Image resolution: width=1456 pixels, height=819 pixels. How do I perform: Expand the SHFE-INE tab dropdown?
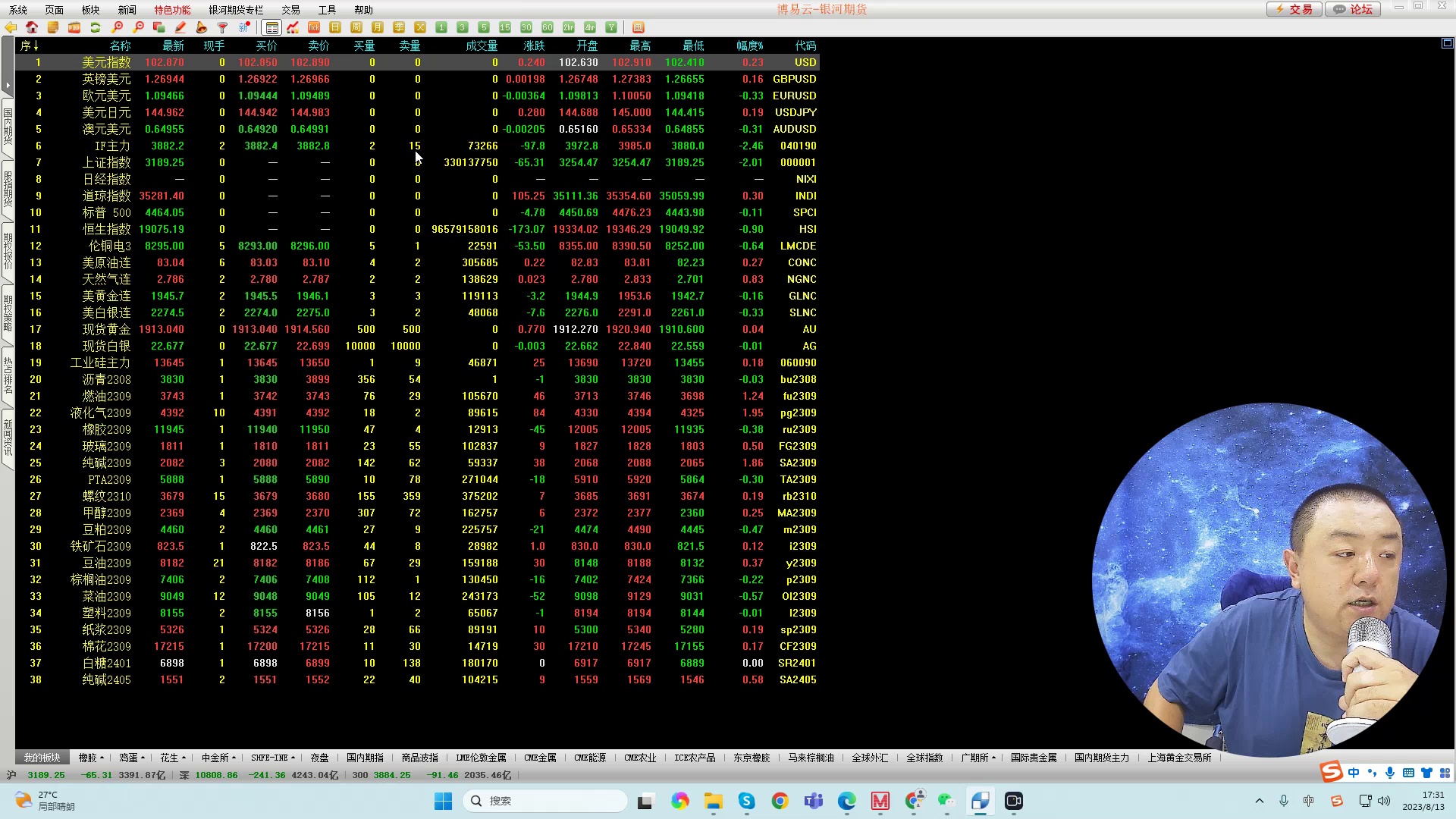(293, 758)
